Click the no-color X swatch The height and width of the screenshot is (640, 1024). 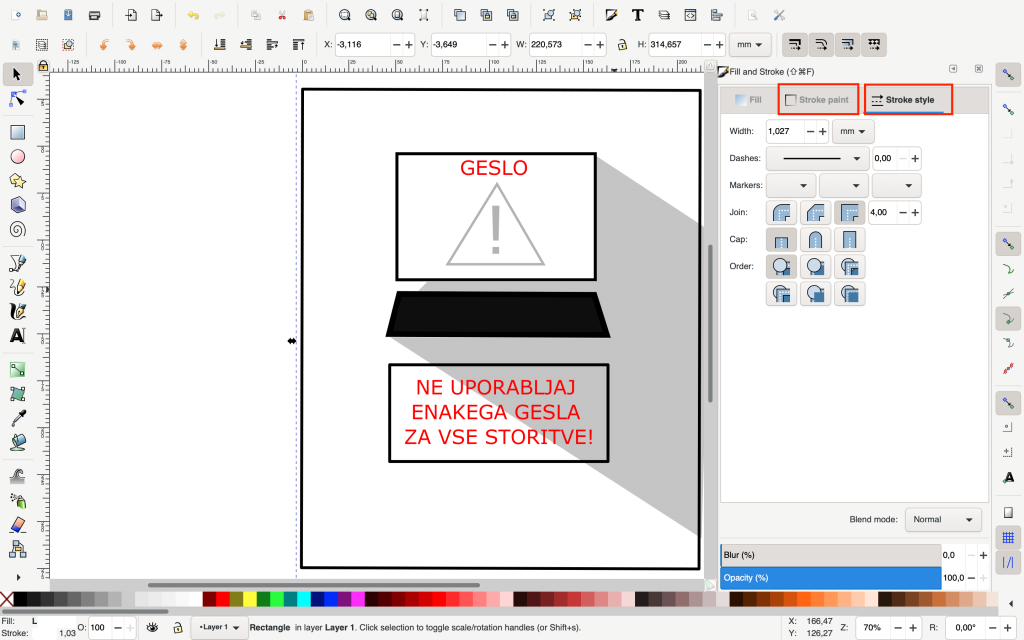point(6,599)
